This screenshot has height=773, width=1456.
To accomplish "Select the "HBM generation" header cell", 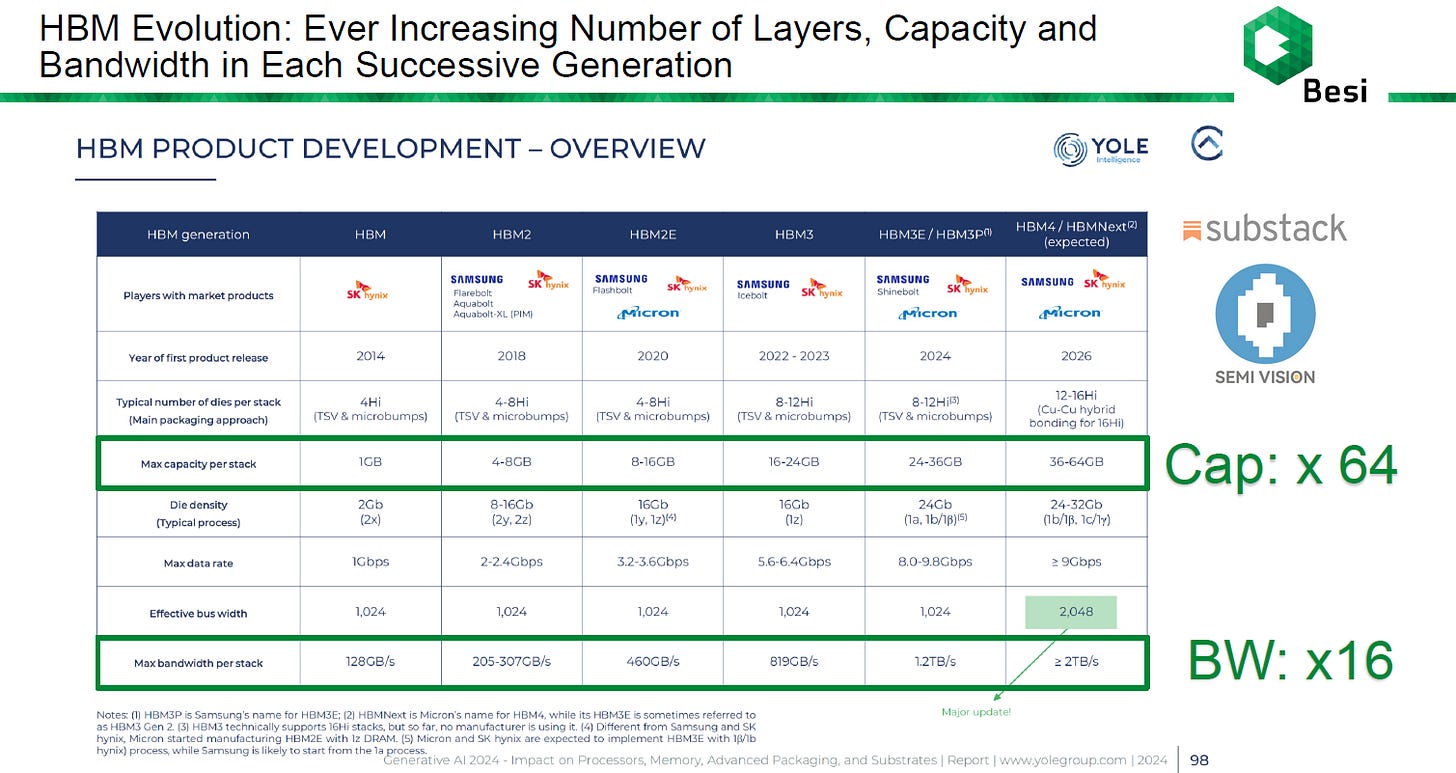I will click(x=198, y=234).
